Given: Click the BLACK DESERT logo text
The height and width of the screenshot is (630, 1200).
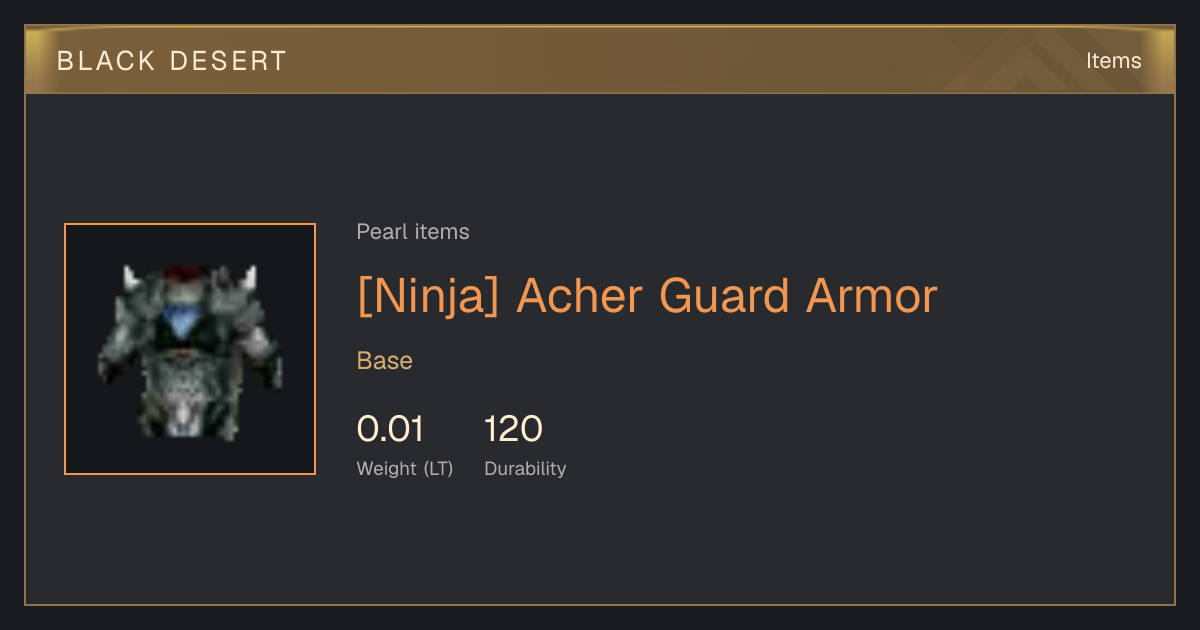Looking at the screenshot, I should click(x=172, y=61).
